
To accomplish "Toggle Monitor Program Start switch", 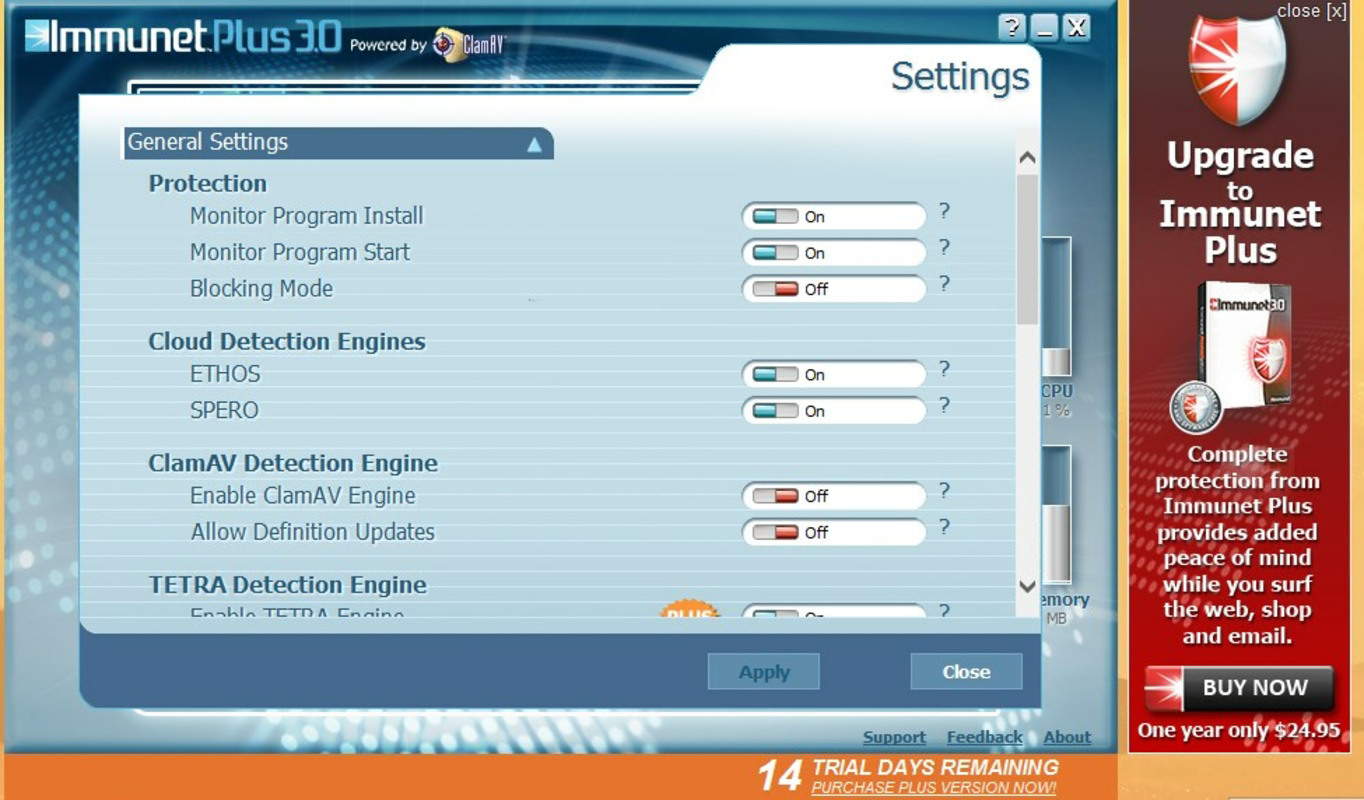I will tap(775, 253).
